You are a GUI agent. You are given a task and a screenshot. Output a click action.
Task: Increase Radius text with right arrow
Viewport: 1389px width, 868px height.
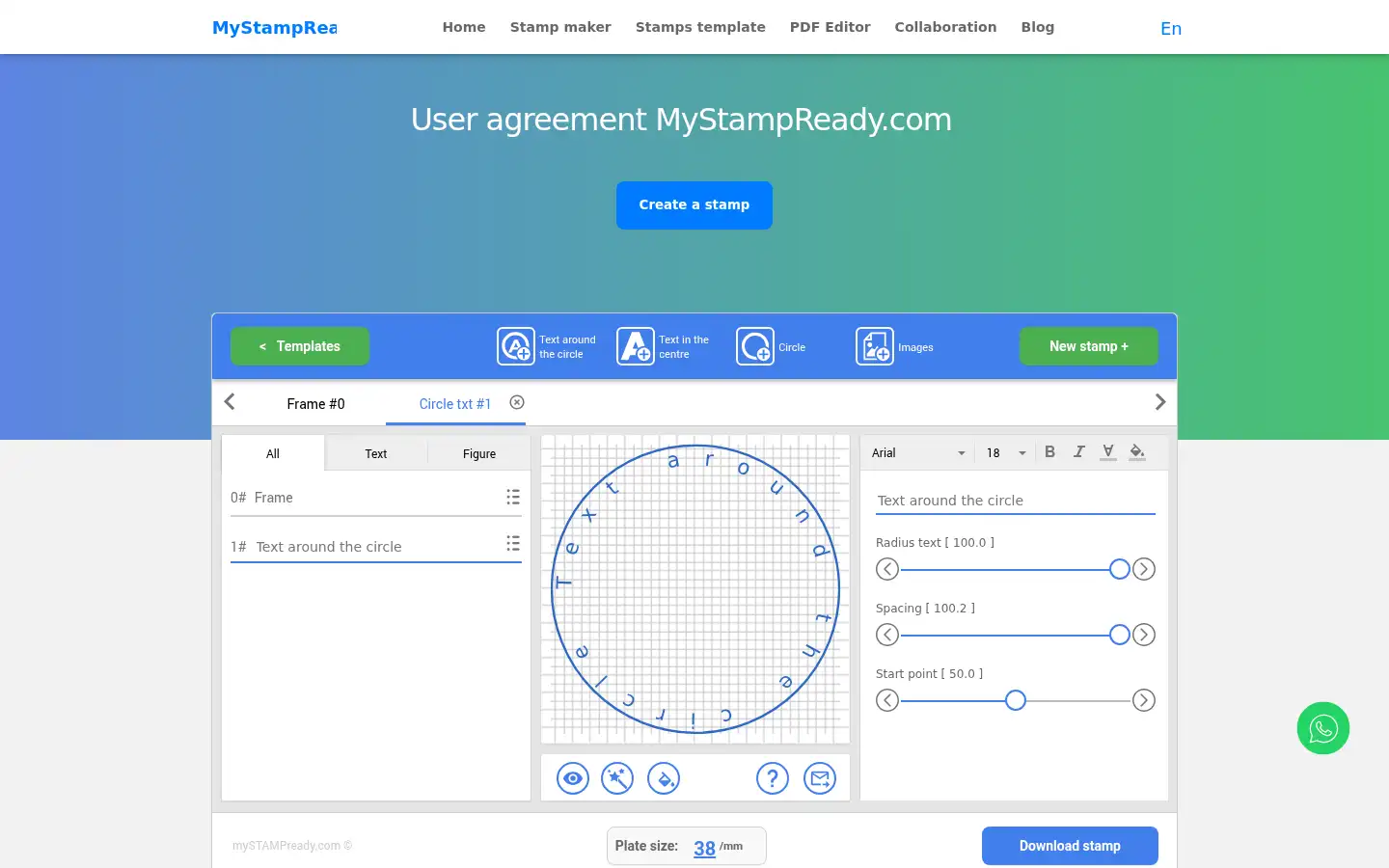pyautogui.click(x=1144, y=569)
